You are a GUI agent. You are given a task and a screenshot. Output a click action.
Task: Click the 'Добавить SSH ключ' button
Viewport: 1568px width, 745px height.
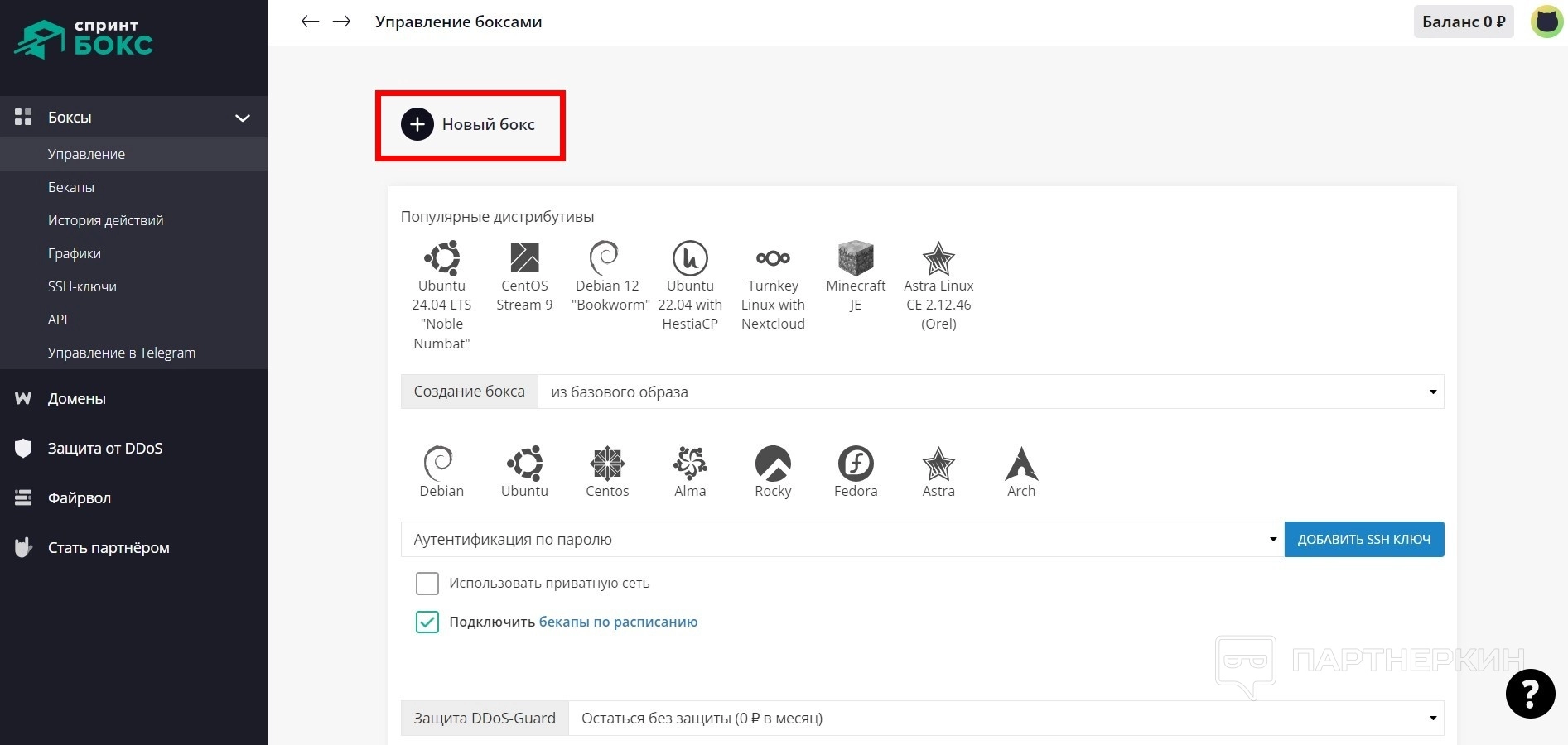pos(1363,540)
